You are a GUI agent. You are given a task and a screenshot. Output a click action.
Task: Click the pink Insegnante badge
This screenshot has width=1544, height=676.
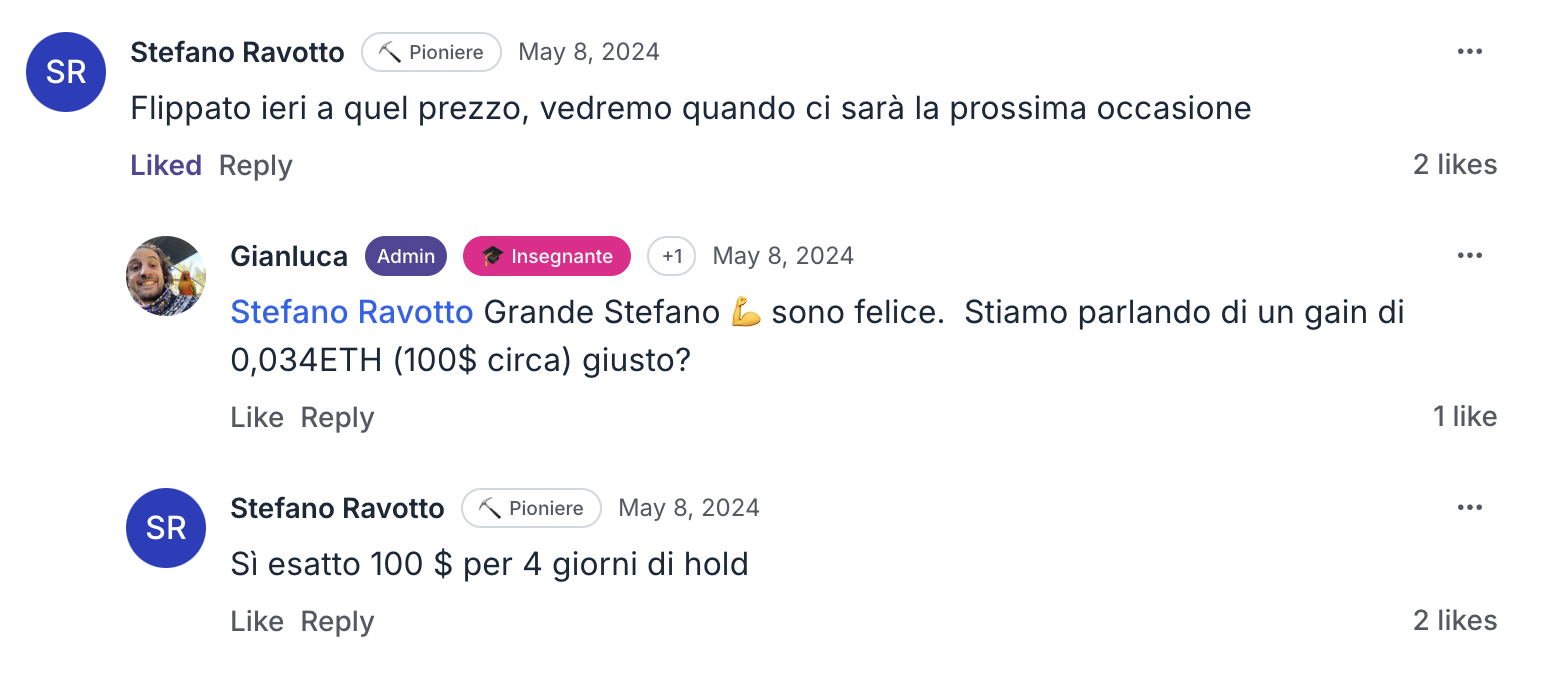(x=547, y=256)
